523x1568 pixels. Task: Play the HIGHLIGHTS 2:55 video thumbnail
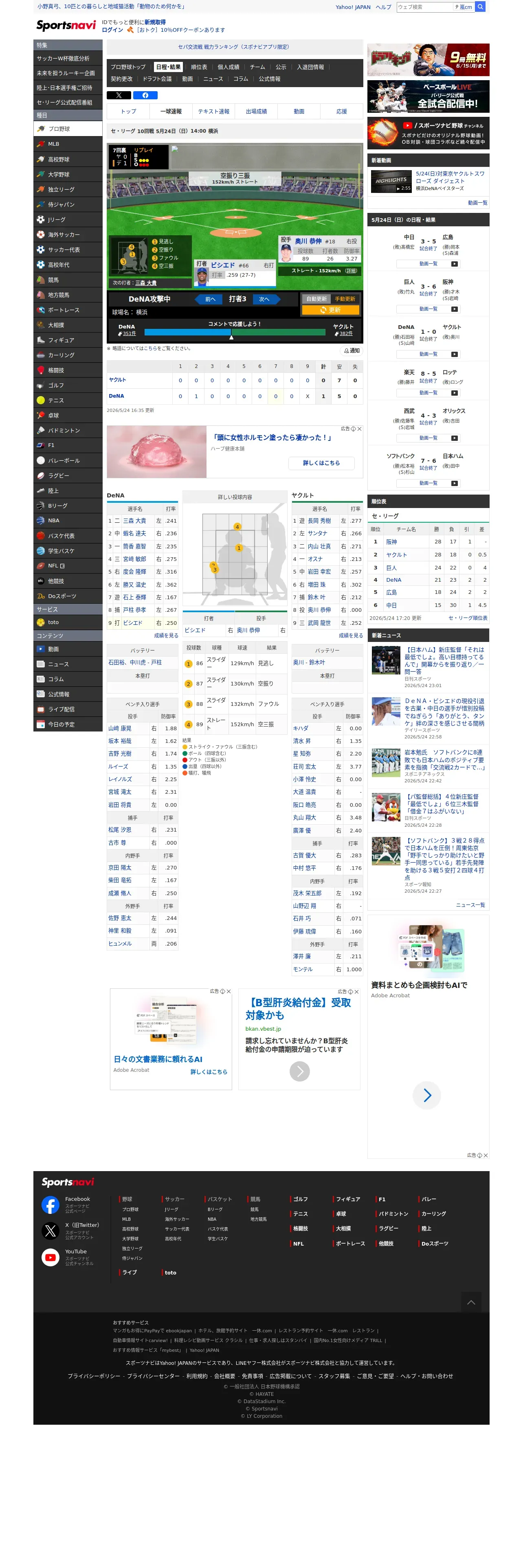[391, 182]
